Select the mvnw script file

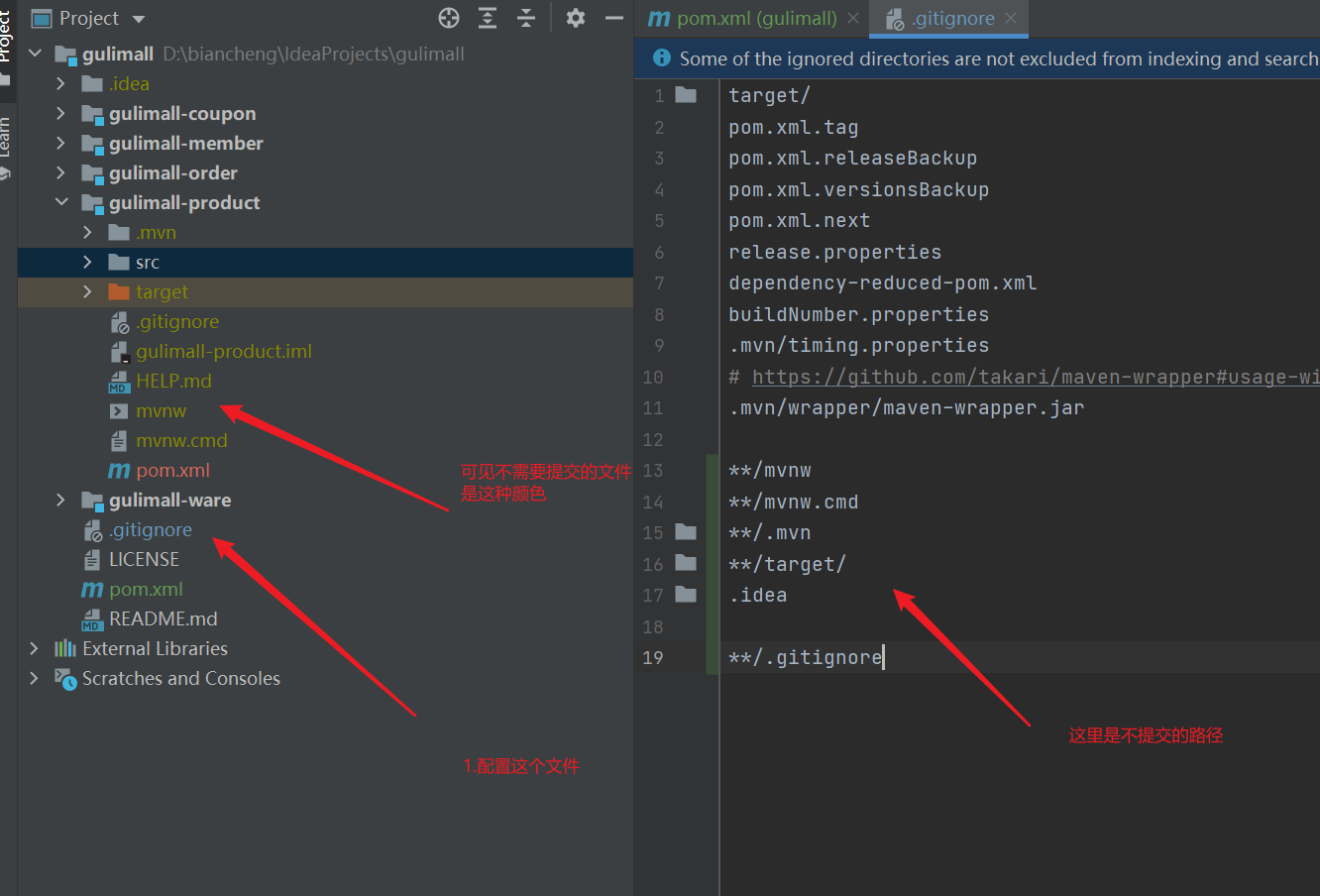click(x=161, y=410)
